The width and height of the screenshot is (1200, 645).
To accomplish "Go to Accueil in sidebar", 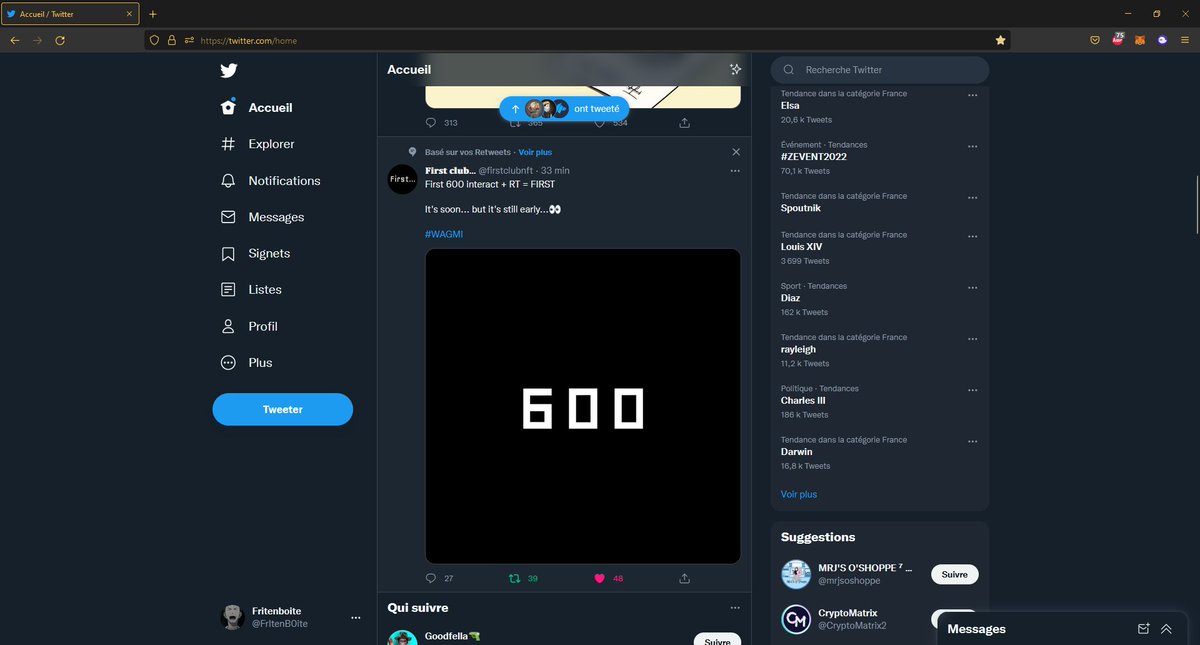I will [x=257, y=108].
